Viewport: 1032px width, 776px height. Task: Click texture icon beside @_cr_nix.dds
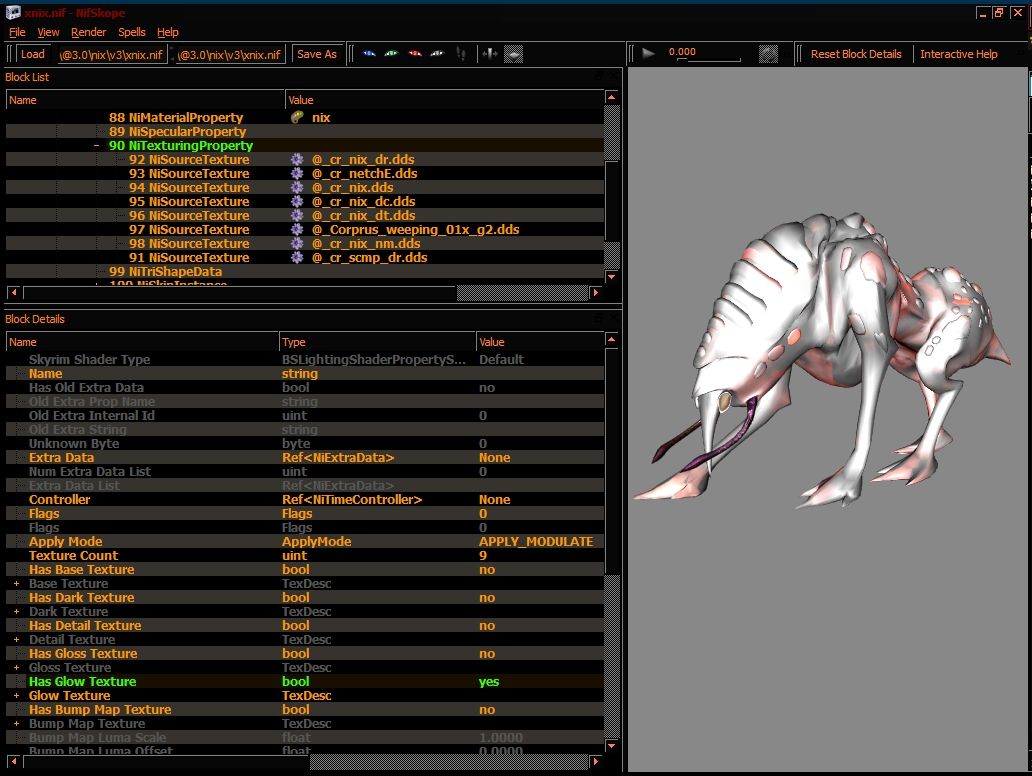click(x=297, y=188)
